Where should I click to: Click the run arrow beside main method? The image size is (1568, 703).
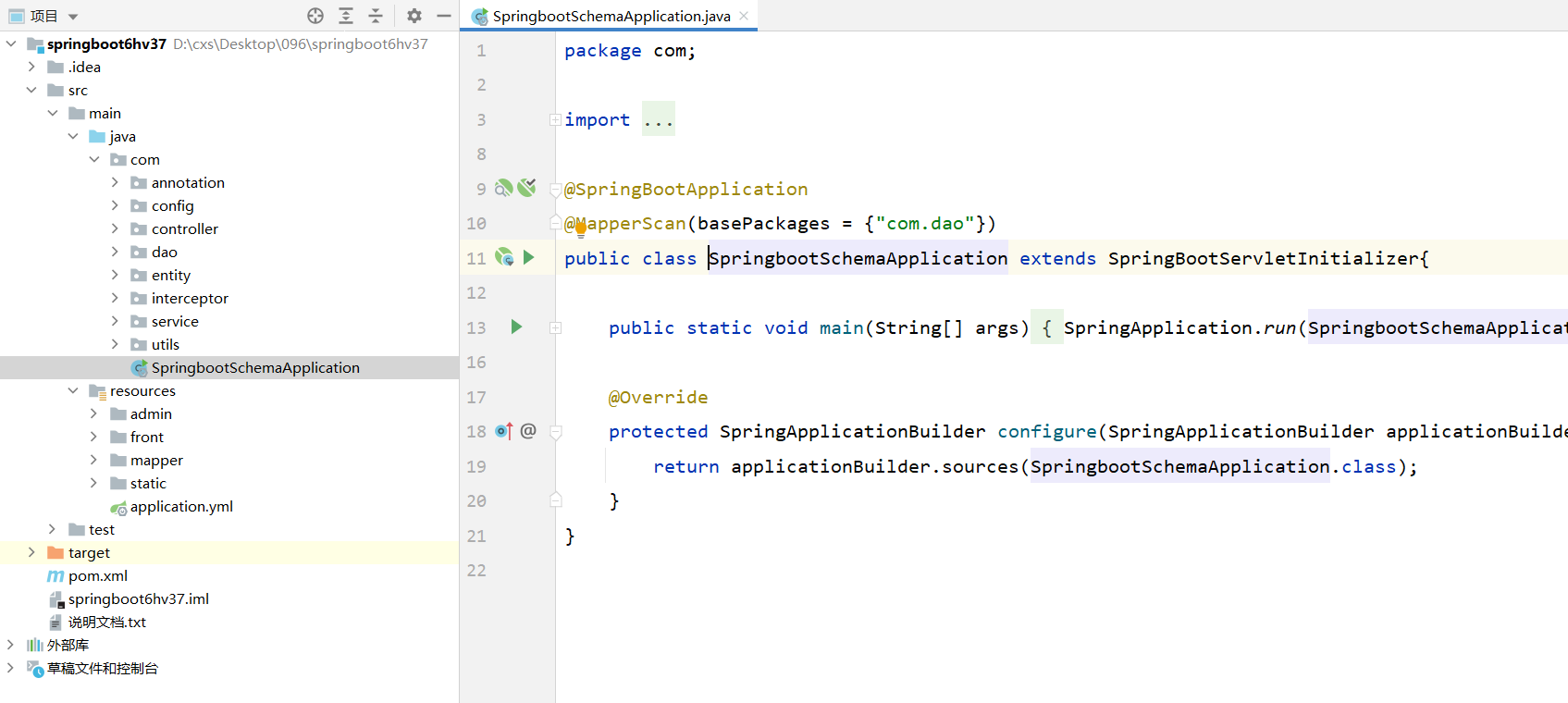(x=516, y=327)
